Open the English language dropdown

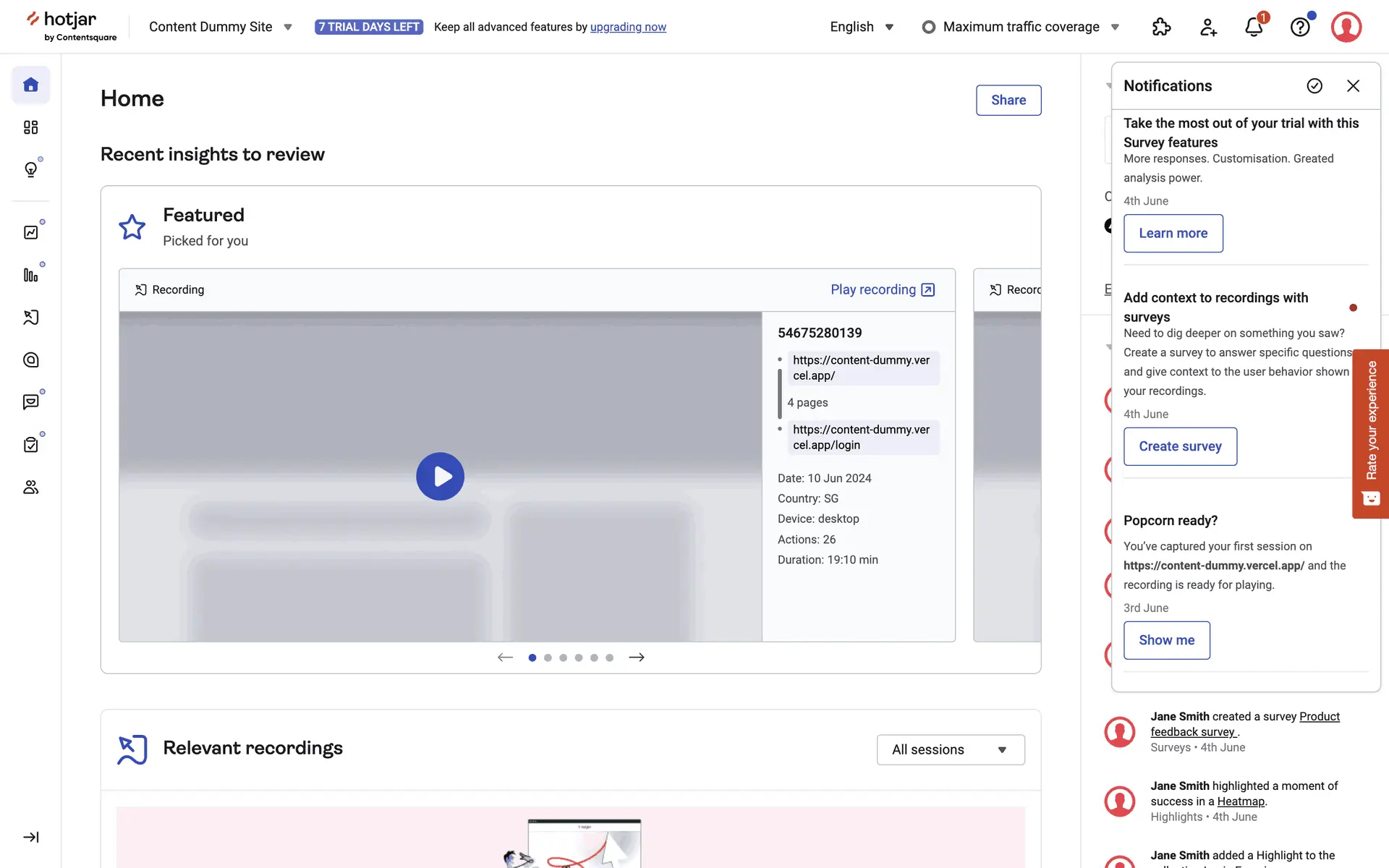pos(862,27)
